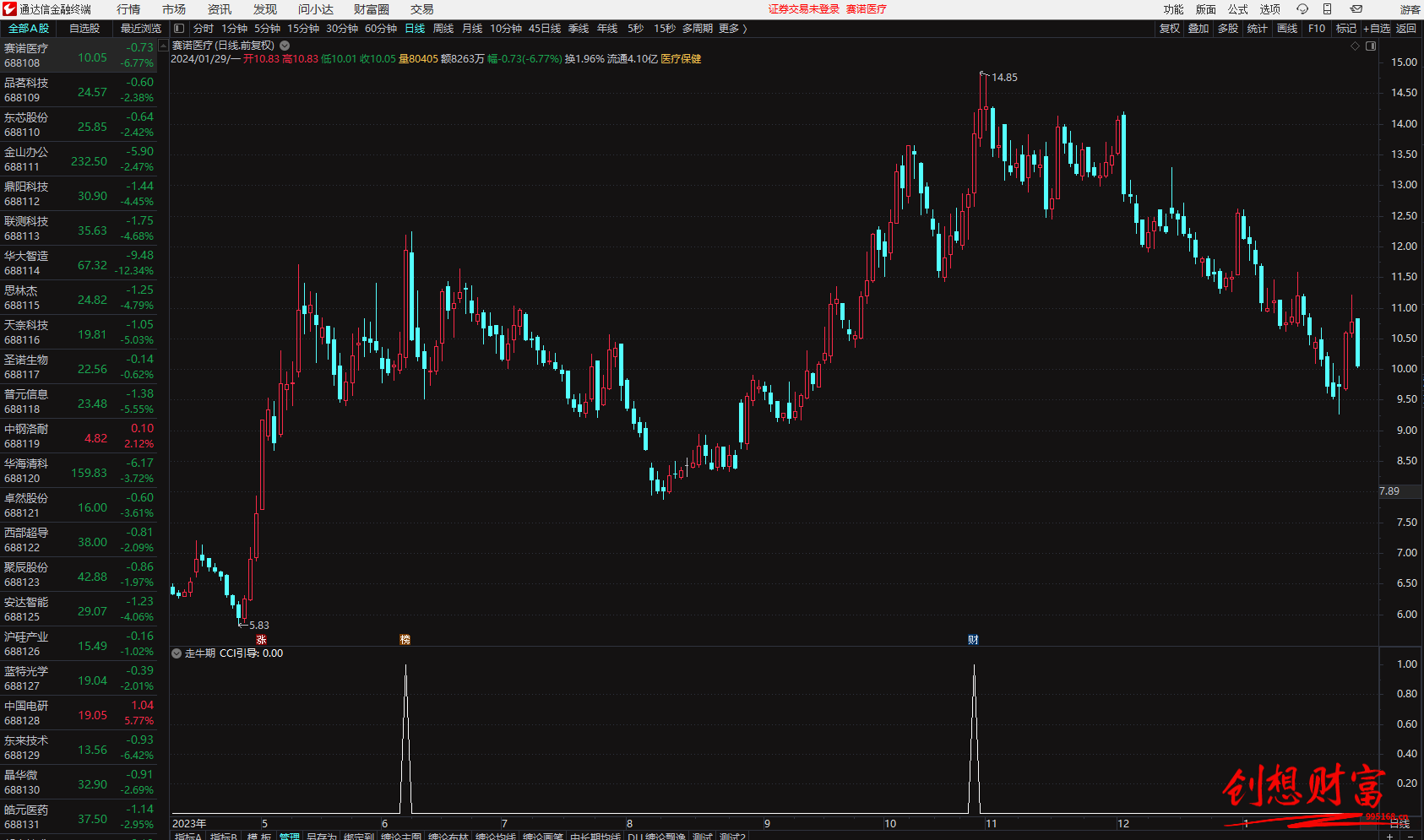Viewport: 1424px width, 840px height.
Task: Switch to the 自选股 tab
Action: tap(84, 29)
